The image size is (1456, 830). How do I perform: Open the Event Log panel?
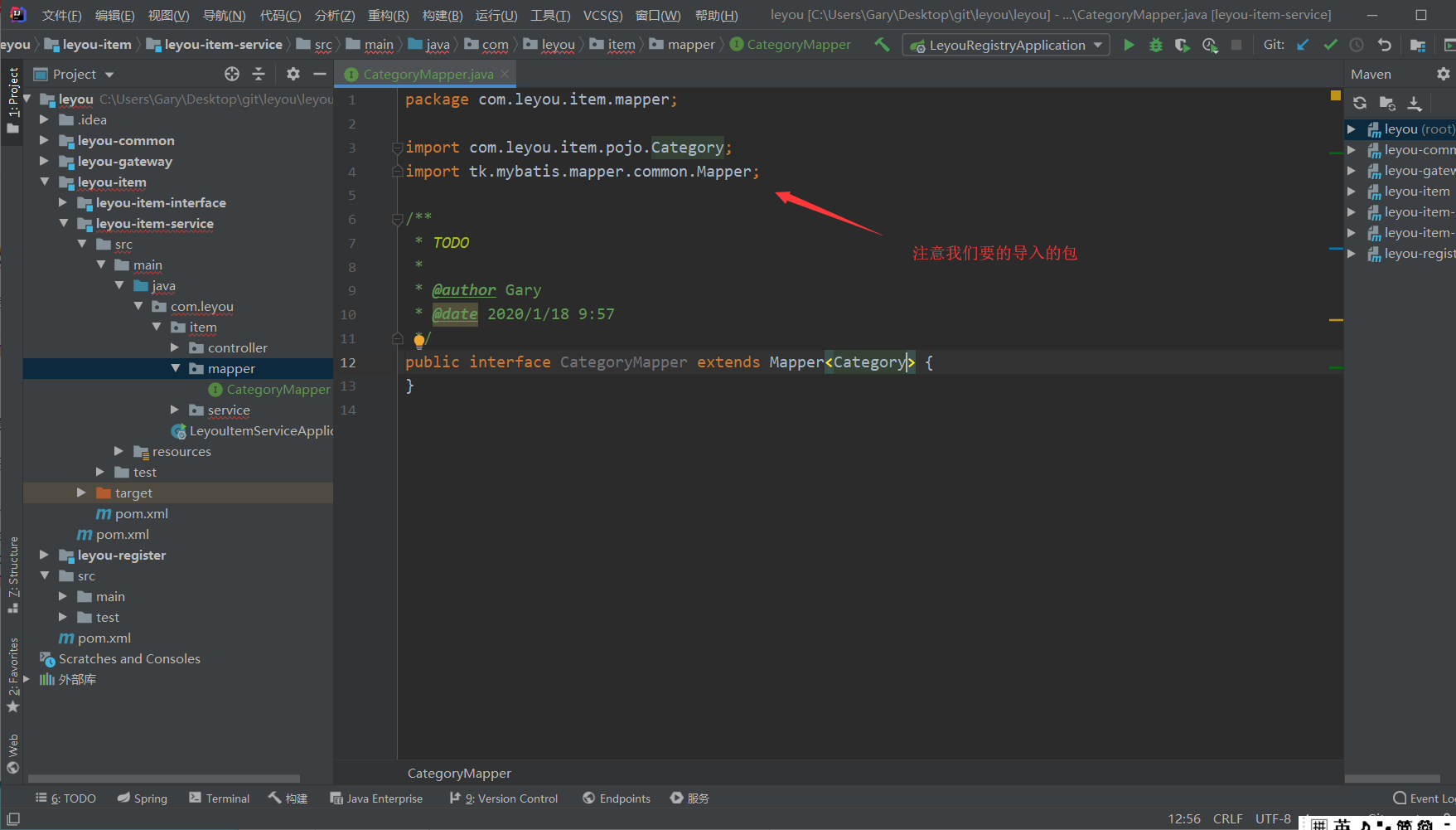pyautogui.click(x=1424, y=798)
